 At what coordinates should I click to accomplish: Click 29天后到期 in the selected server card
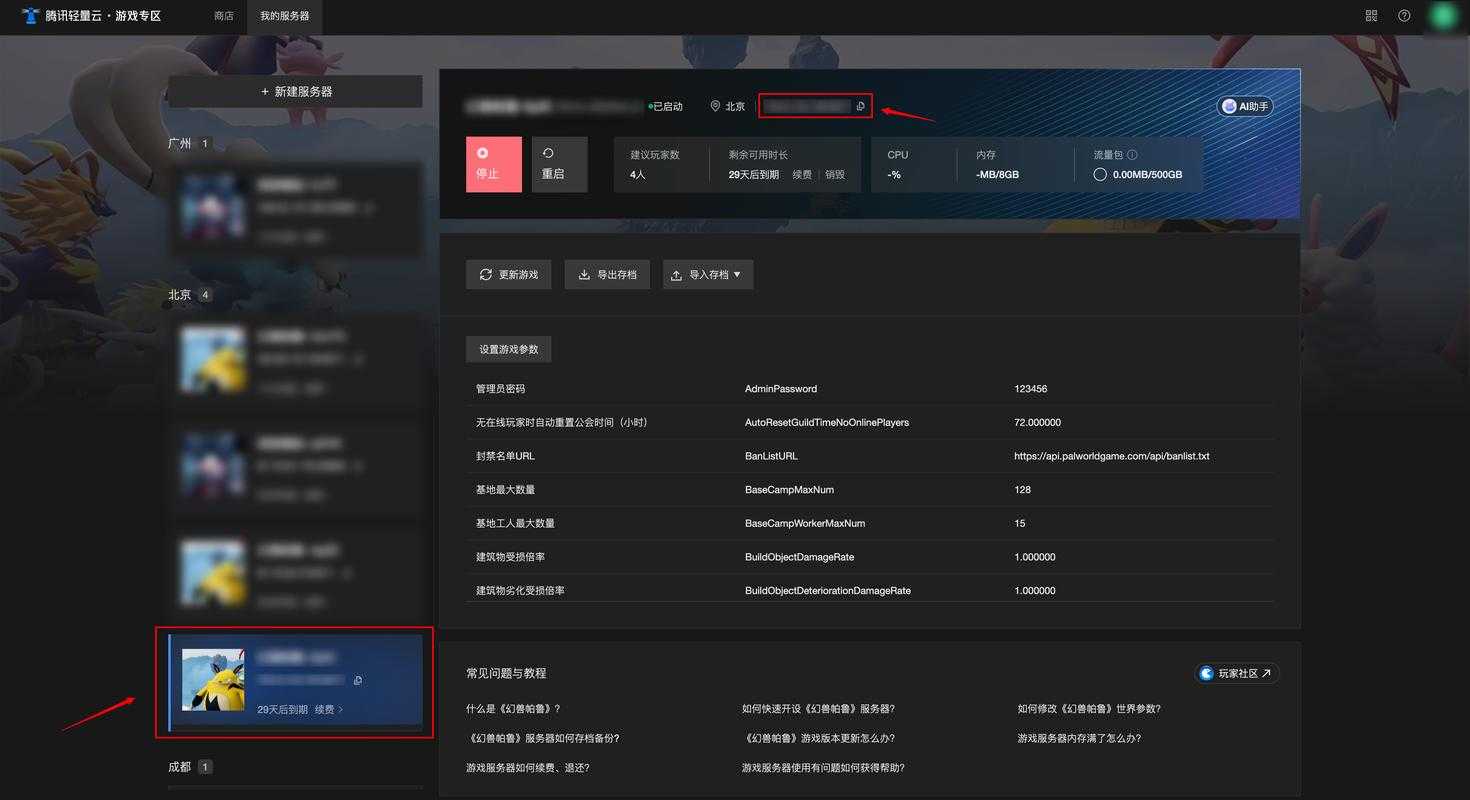(282, 709)
